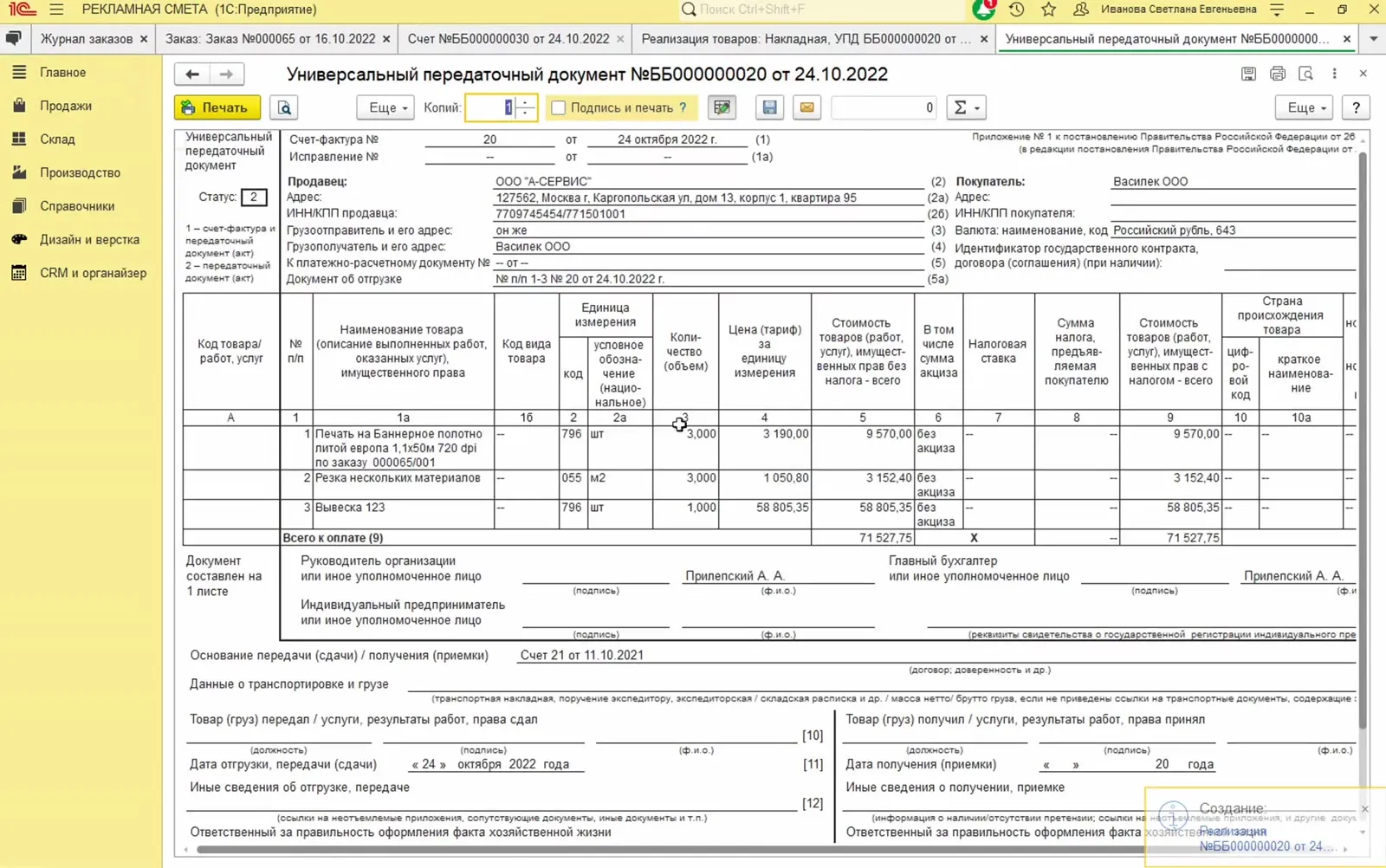Open the settings lines icon in title bar
The height and width of the screenshot is (868, 1386).
1277,10
